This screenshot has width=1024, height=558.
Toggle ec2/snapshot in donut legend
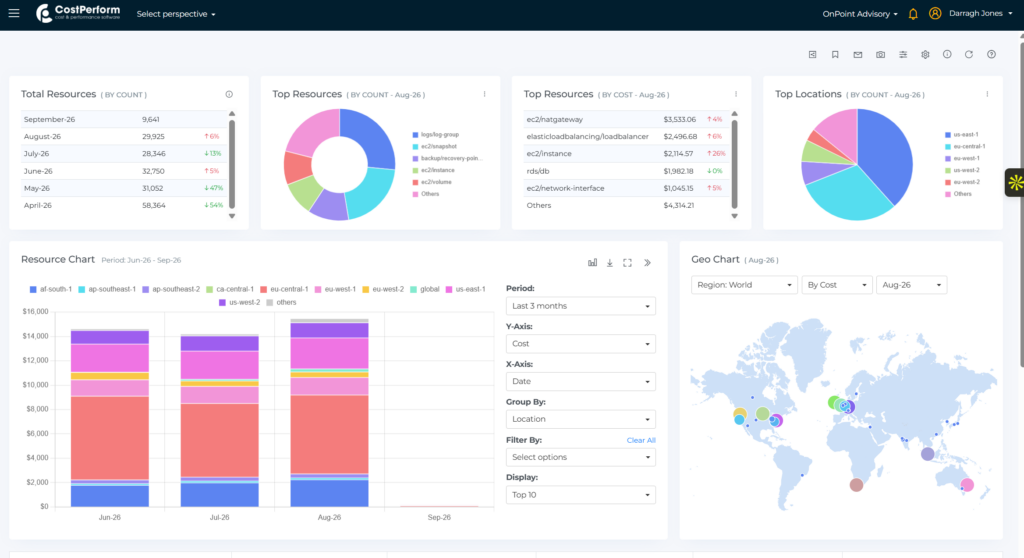coord(434,146)
